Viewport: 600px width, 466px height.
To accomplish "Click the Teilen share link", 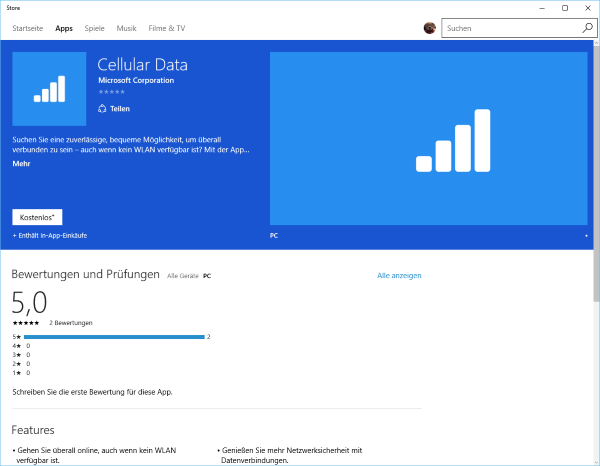I will pyautogui.click(x=120, y=109).
